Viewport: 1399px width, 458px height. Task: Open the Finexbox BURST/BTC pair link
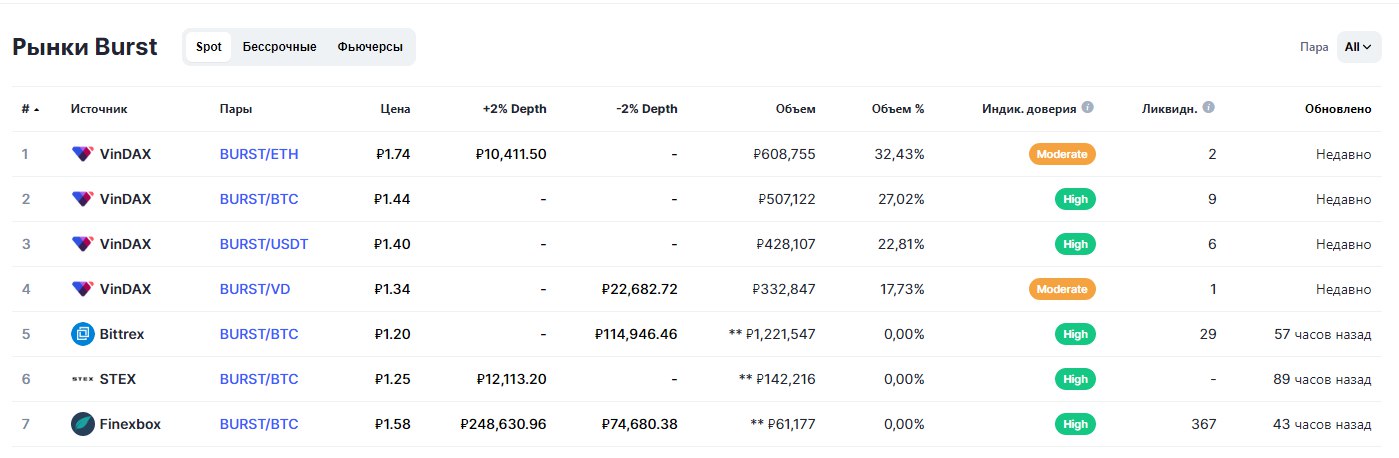pos(259,424)
